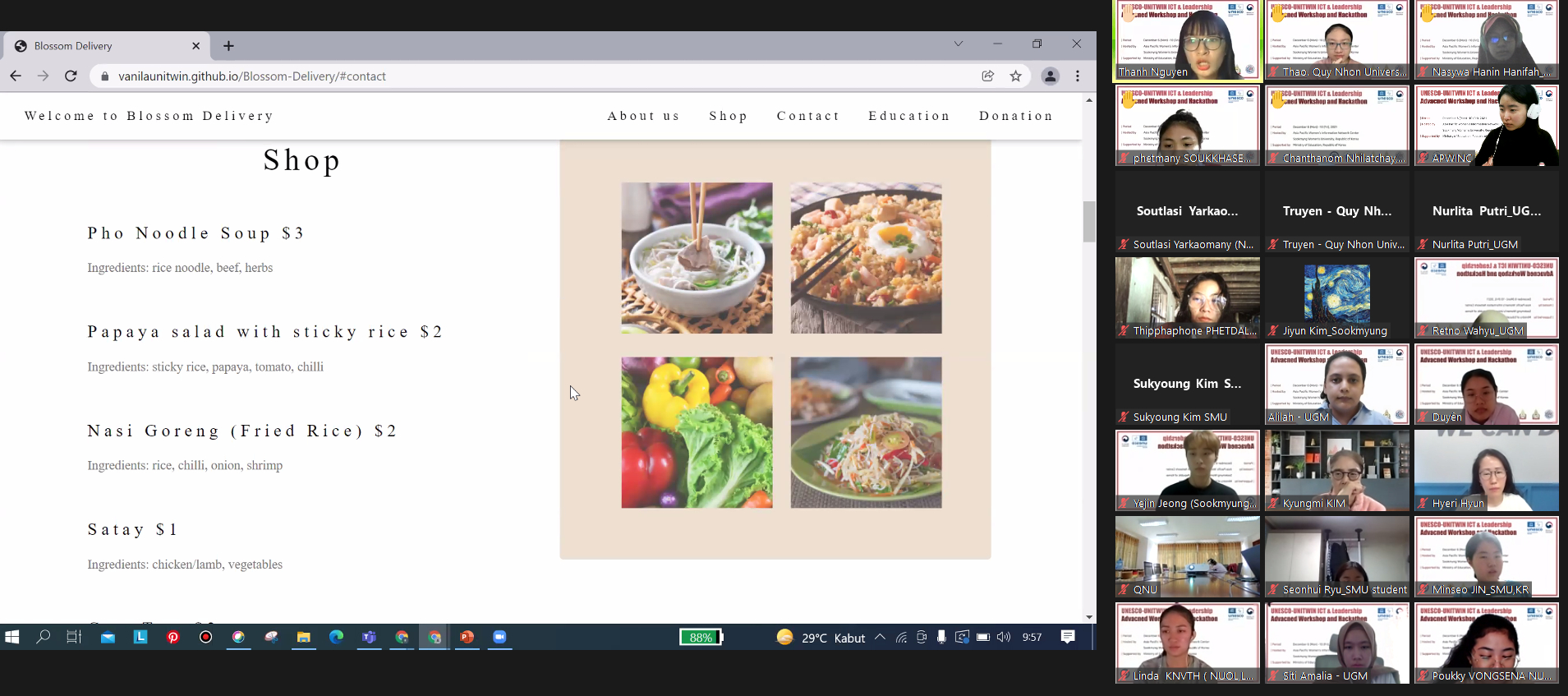Screen dimensions: 1568x696
Task: Select QNU conference room tile in Zoom
Action: point(1187,557)
